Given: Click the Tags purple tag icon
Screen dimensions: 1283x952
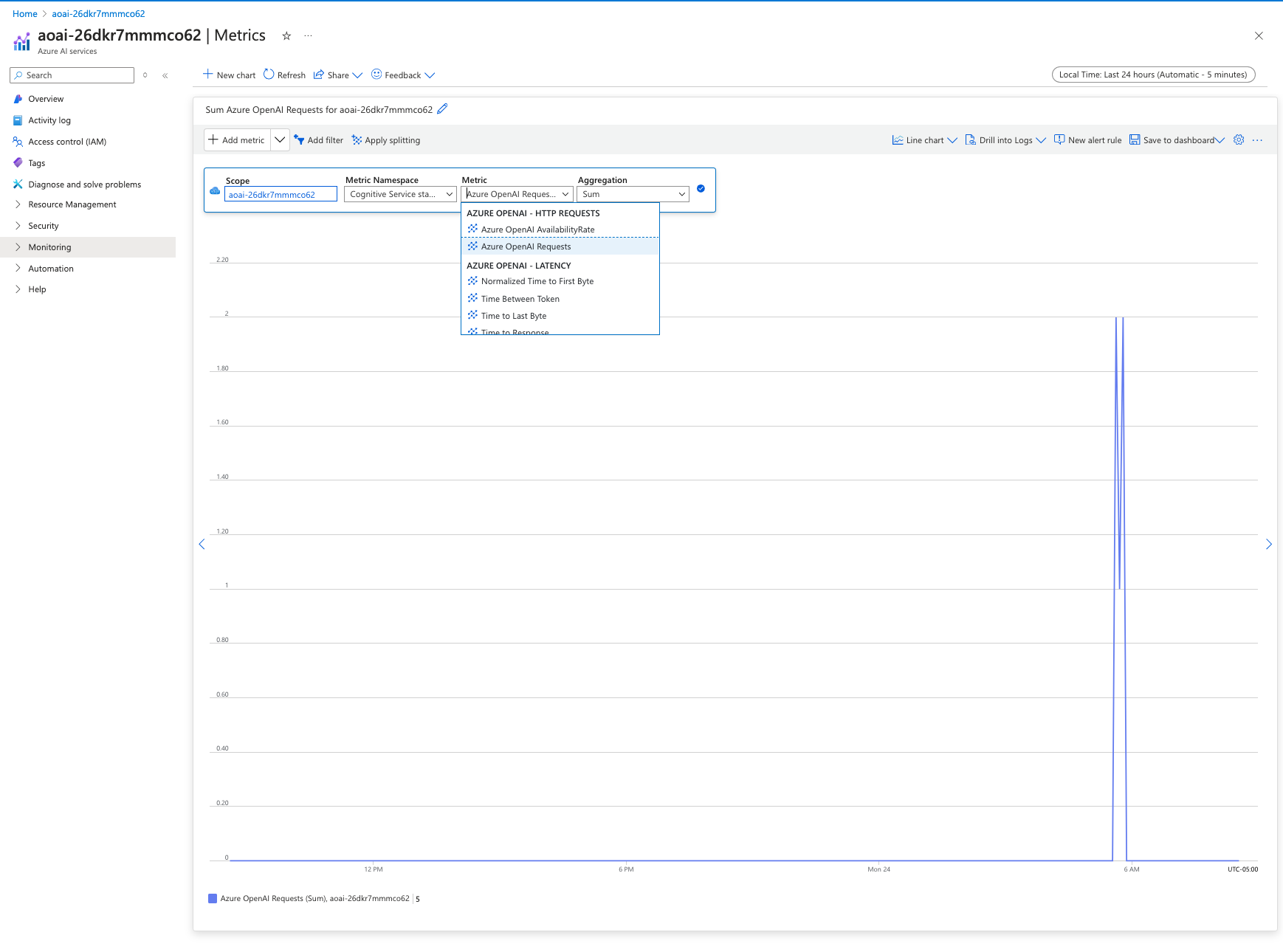Looking at the screenshot, I should [x=18, y=163].
